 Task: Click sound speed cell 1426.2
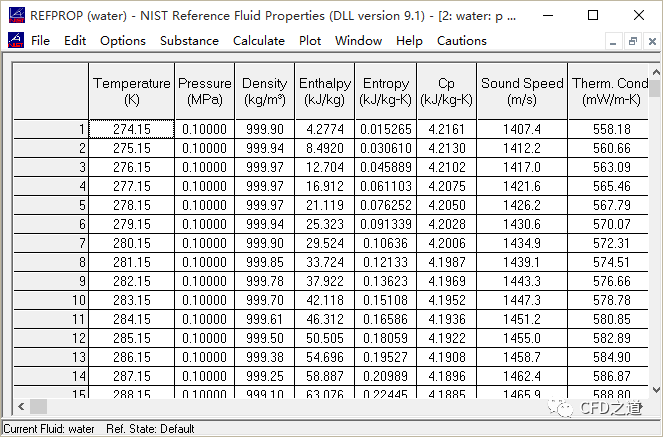click(522, 205)
